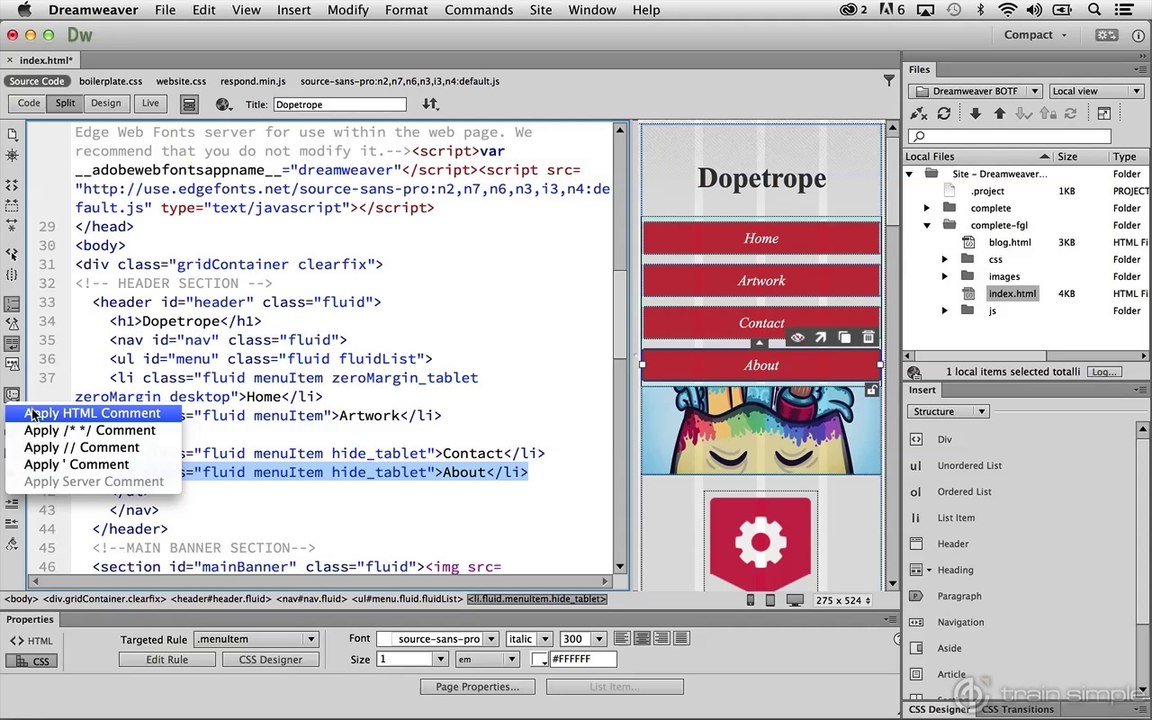This screenshot has width=1152, height=720.
Task: Select desktop size icon in the status bar
Action: click(794, 600)
